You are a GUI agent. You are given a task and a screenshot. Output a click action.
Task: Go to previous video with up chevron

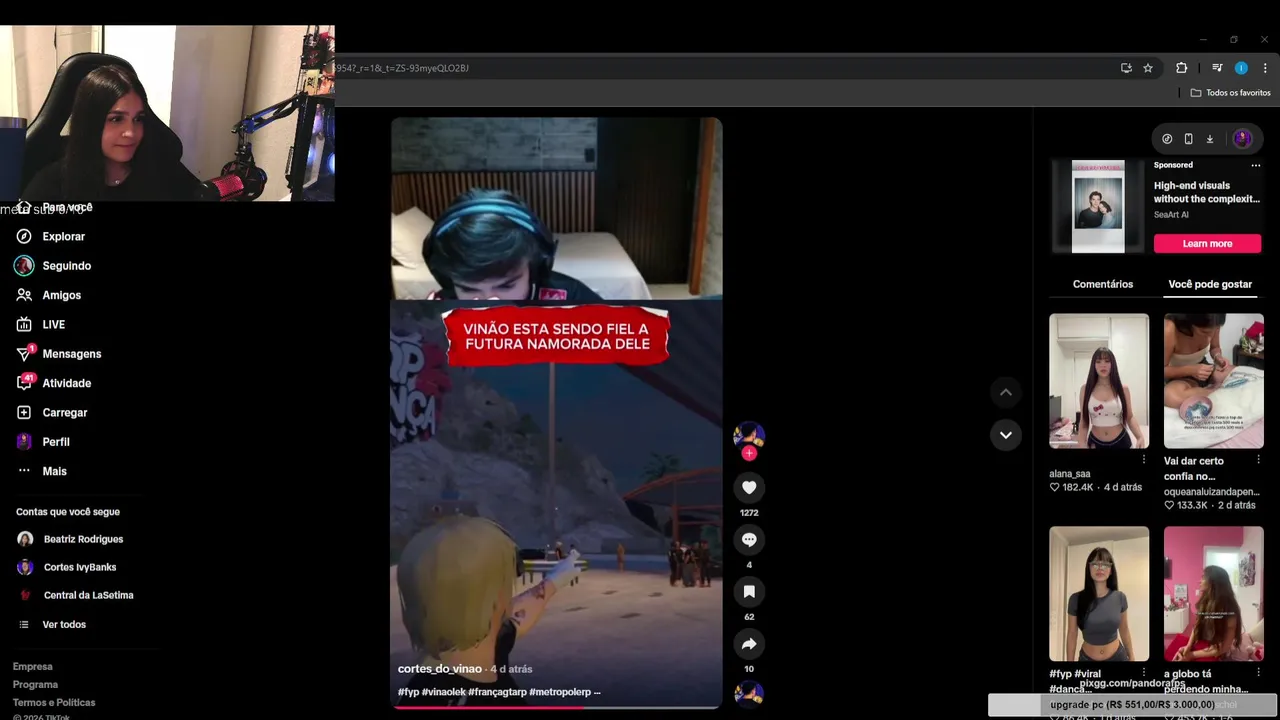point(1006,392)
